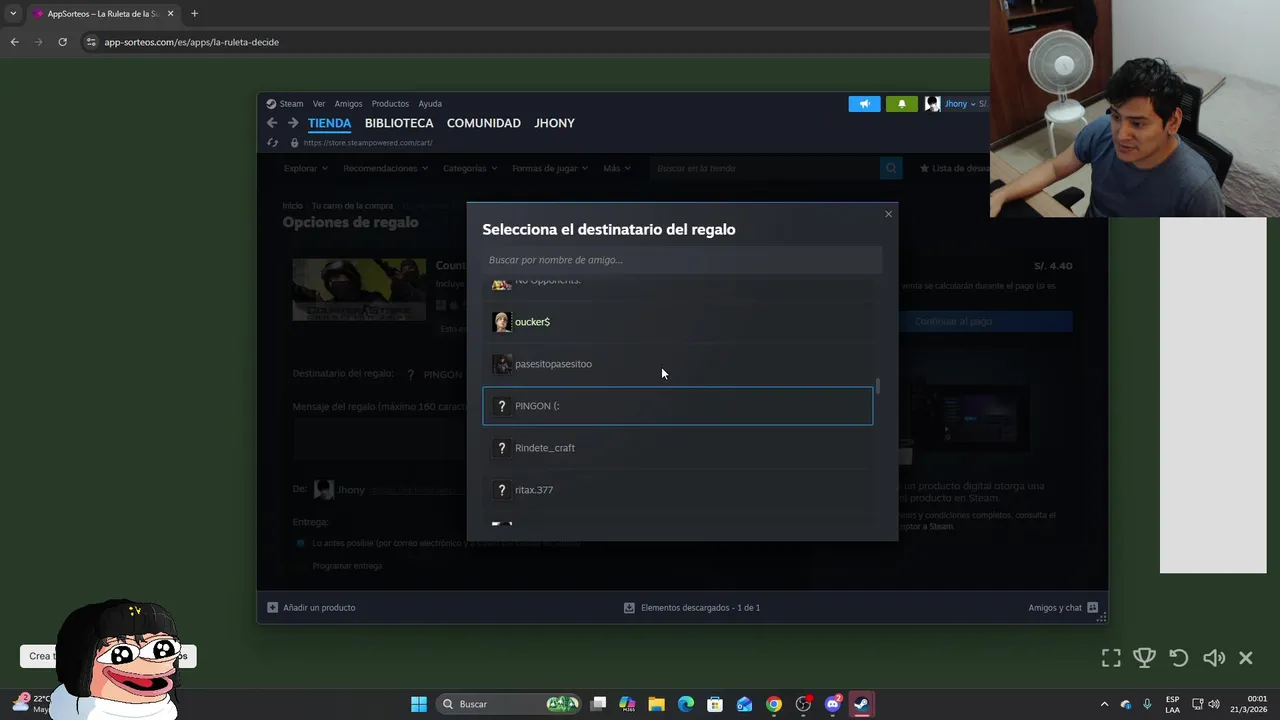Click the overlay trophy icon
The image size is (1280, 720).
point(1145,658)
